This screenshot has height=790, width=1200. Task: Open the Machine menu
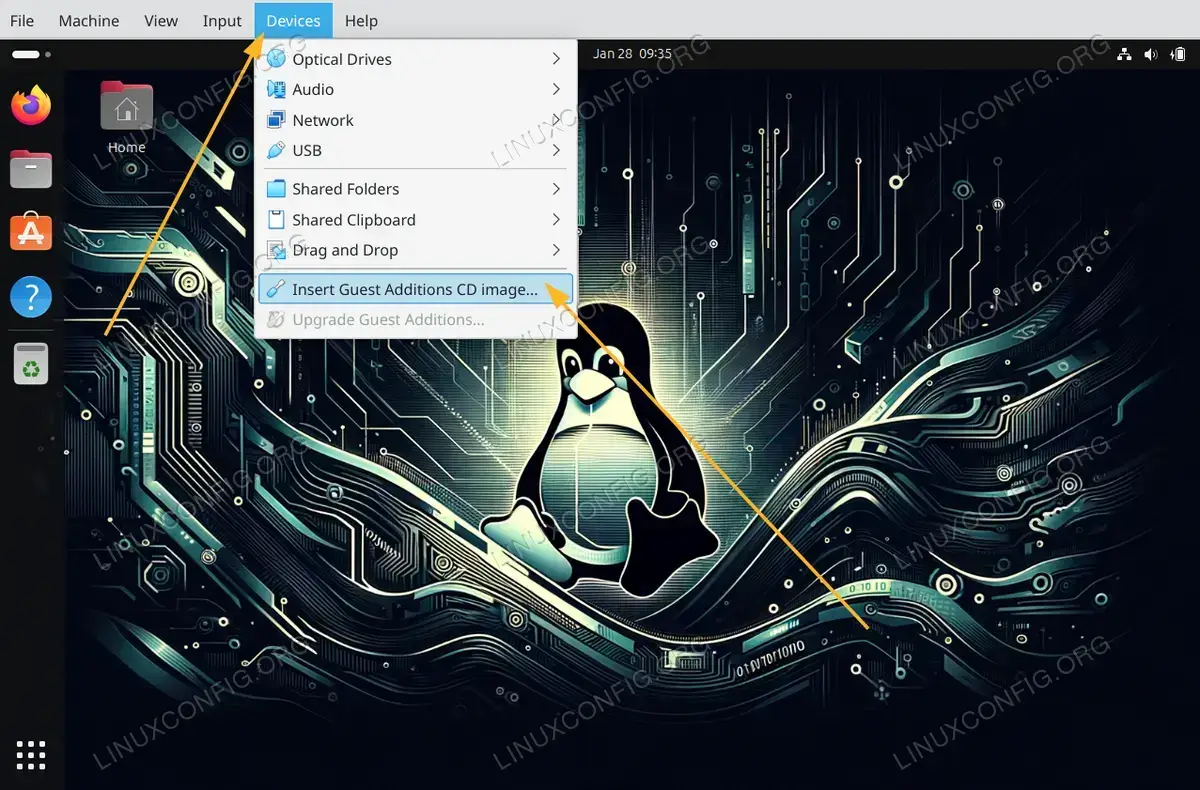click(89, 21)
